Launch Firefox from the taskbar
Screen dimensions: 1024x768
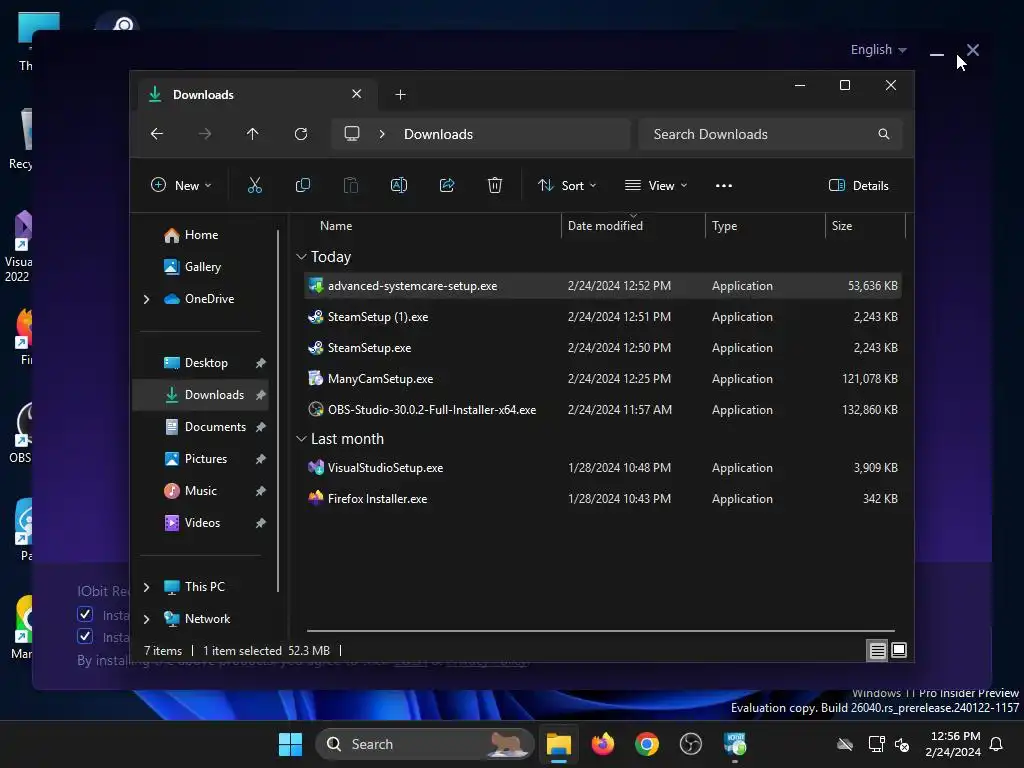point(603,744)
